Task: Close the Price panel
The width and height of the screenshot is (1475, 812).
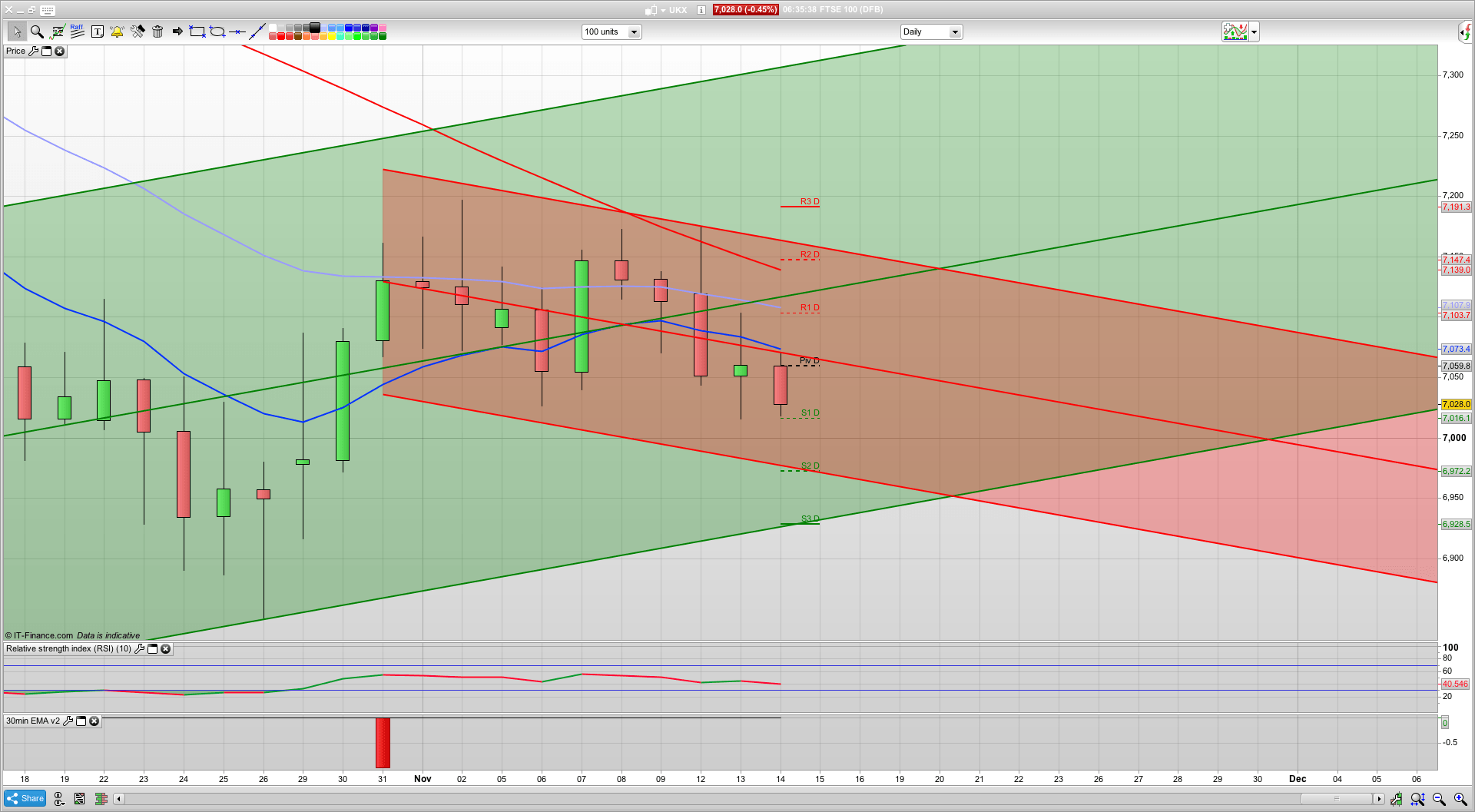Action: [x=59, y=51]
